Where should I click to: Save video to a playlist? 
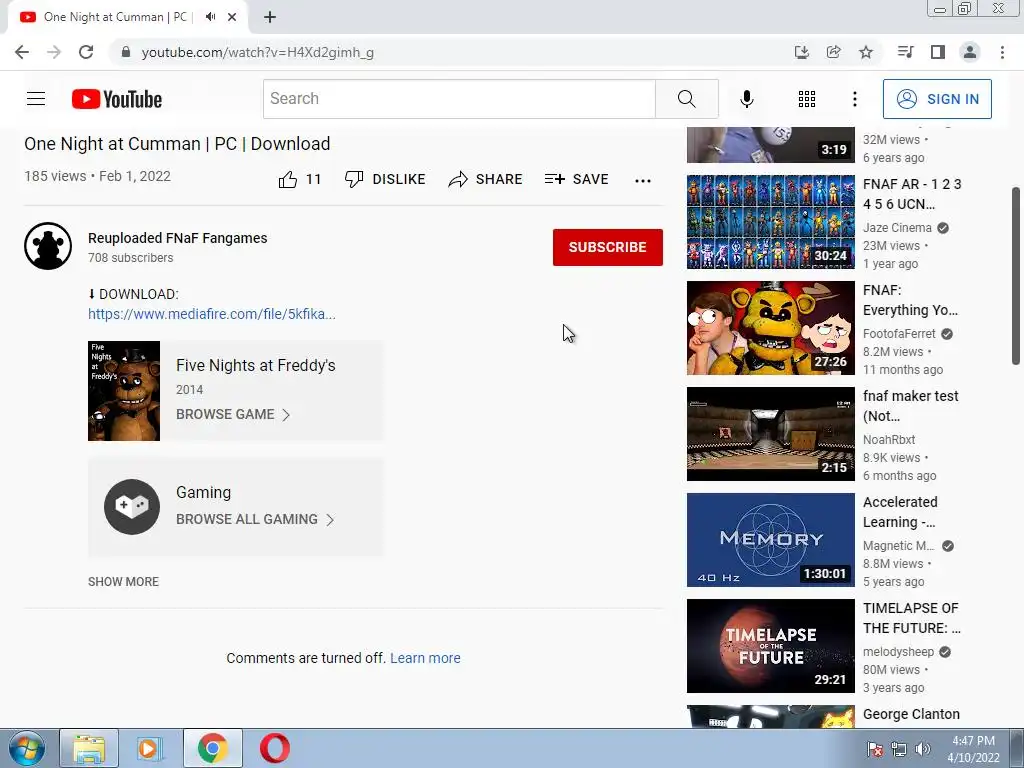click(x=576, y=179)
